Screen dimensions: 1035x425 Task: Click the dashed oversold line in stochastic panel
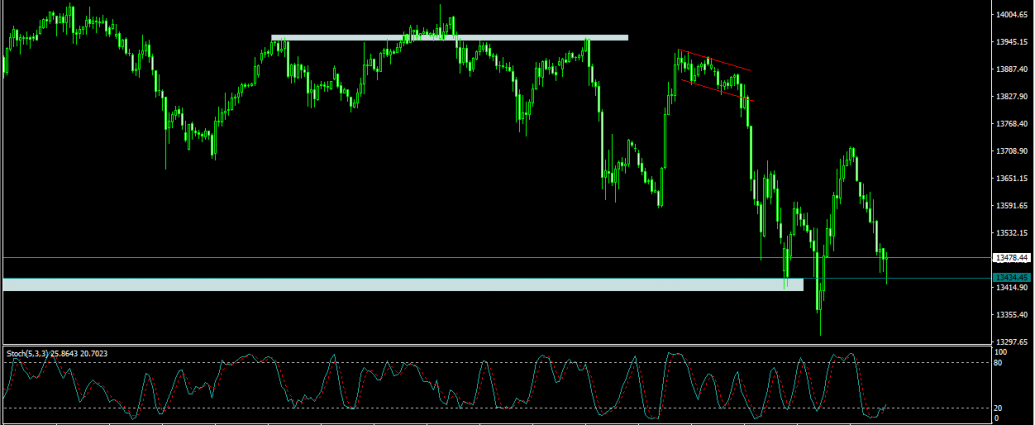click(x=495, y=408)
